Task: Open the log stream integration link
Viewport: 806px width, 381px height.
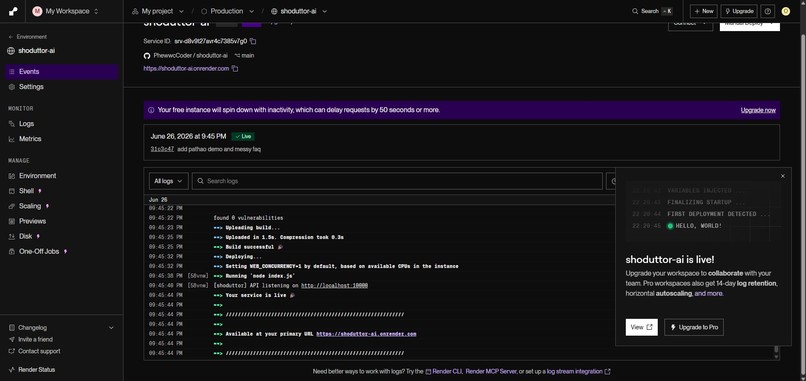Action: (x=578, y=371)
